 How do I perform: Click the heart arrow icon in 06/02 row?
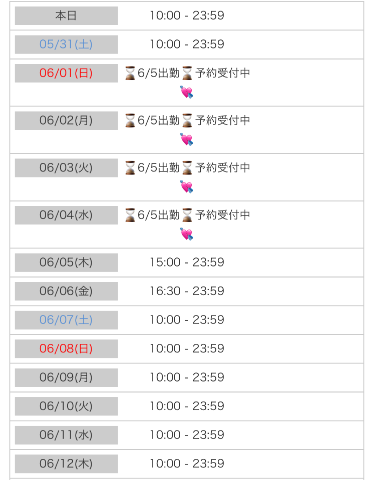pyautogui.click(x=187, y=140)
